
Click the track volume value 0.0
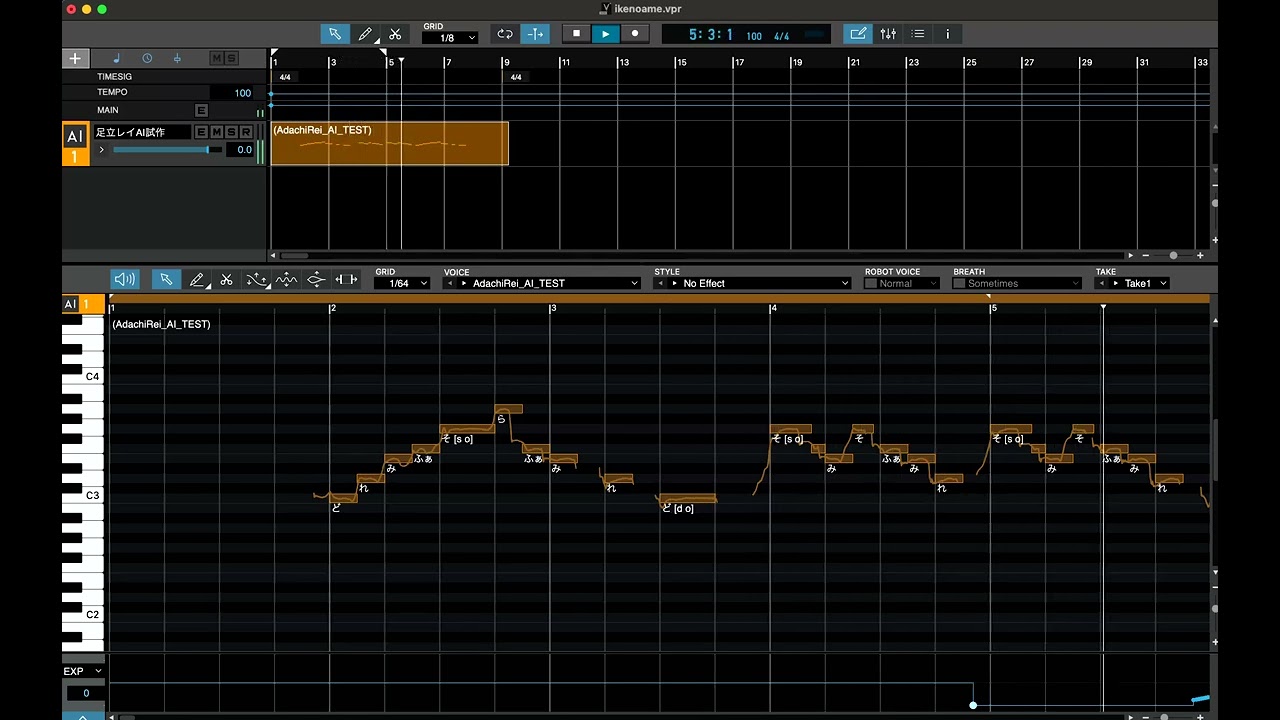pos(240,150)
